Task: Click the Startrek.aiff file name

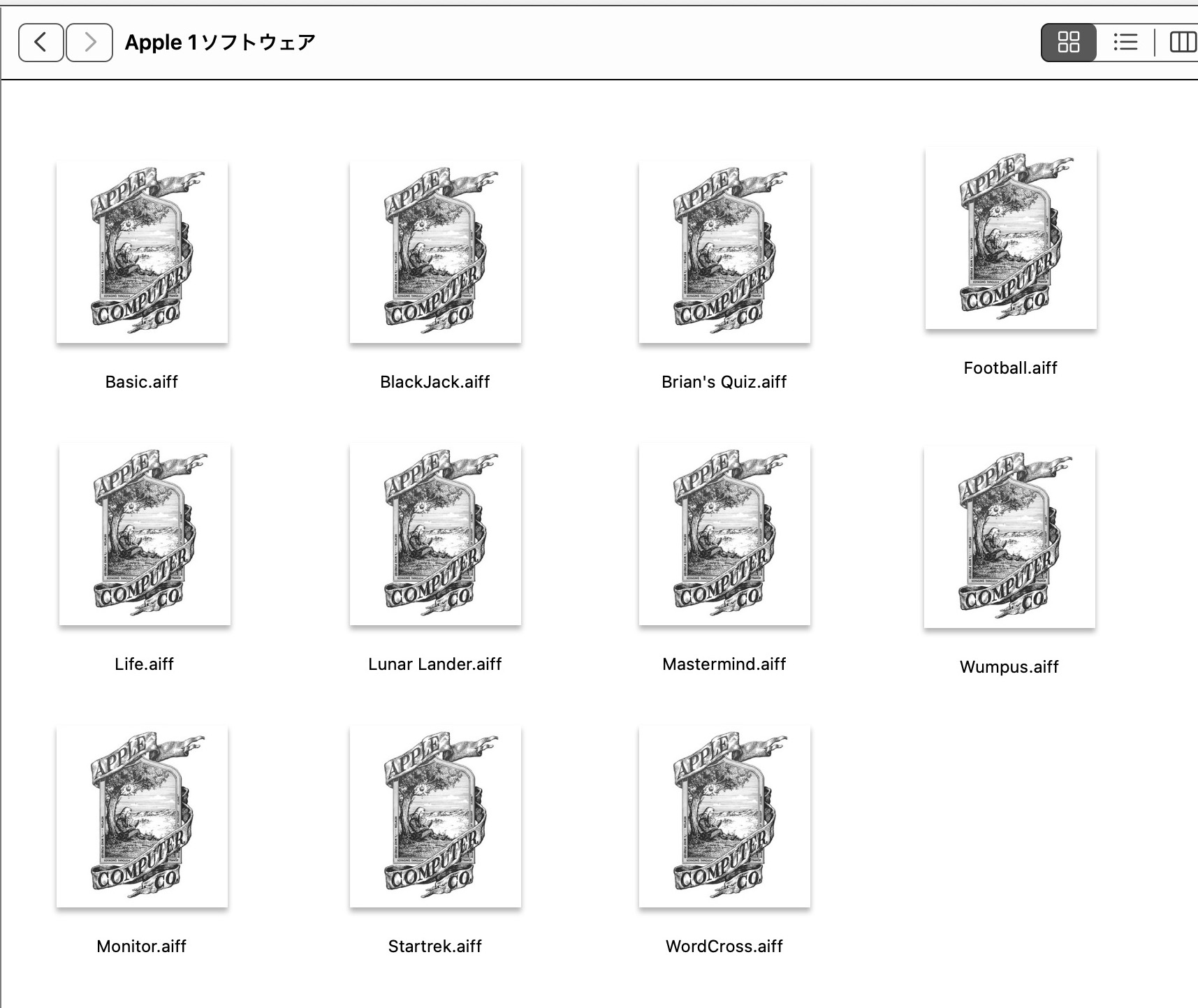Action: pyautogui.click(x=435, y=947)
